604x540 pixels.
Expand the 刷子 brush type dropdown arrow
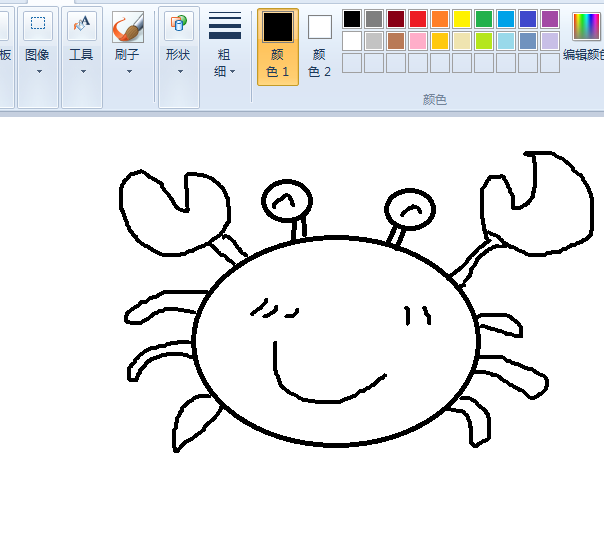tap(127, 72)
